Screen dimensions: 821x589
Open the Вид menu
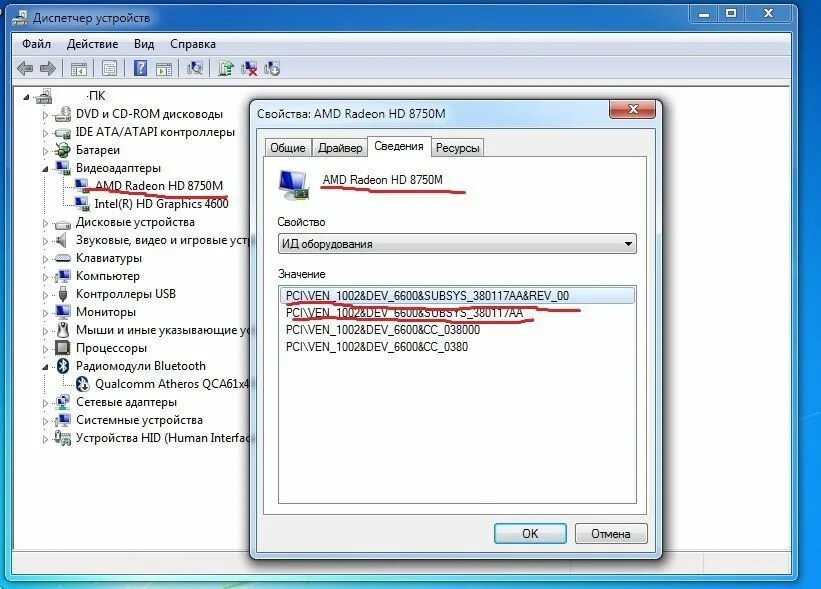tap(144, 44)
